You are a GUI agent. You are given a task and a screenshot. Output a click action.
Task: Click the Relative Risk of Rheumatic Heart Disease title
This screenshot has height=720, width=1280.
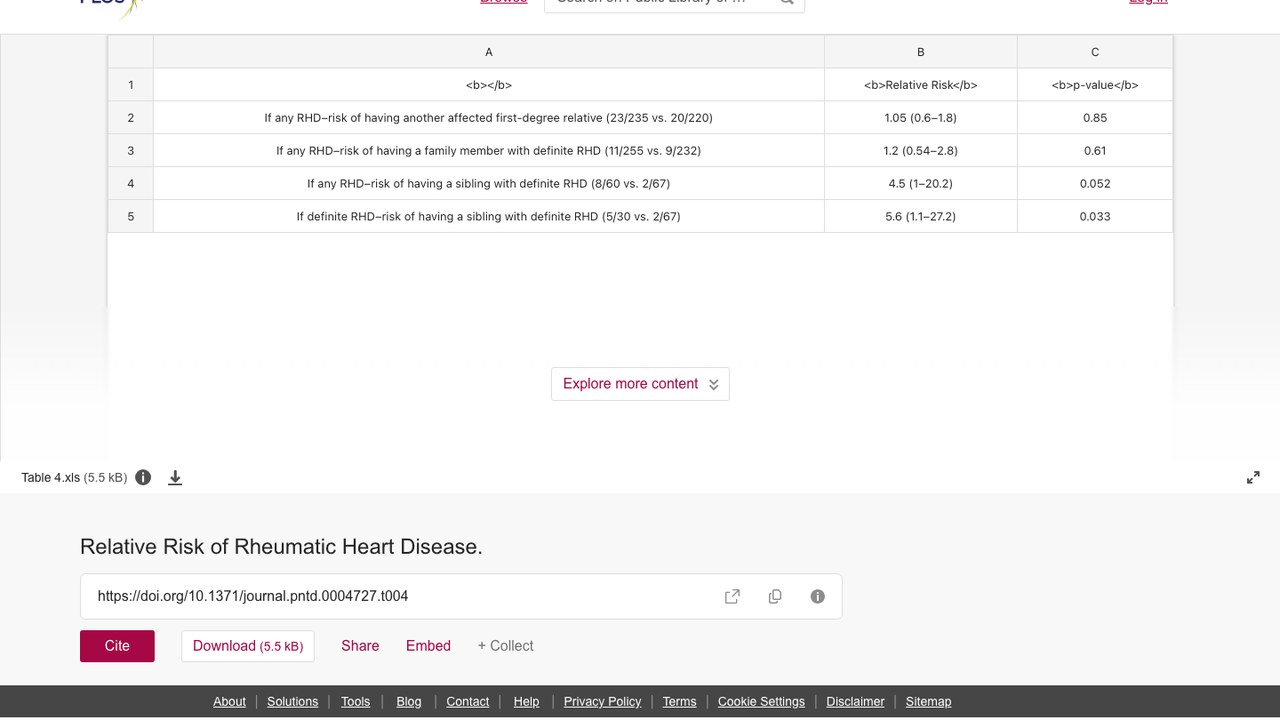point(281,547)
